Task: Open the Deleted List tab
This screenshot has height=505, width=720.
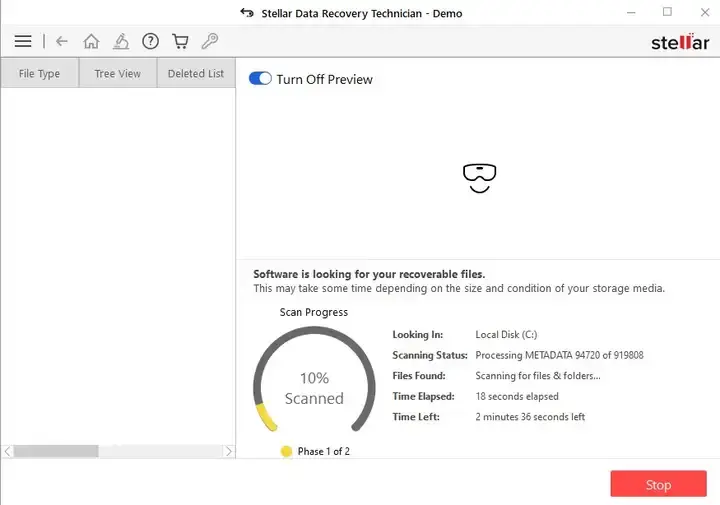Action: pos(196,73)
